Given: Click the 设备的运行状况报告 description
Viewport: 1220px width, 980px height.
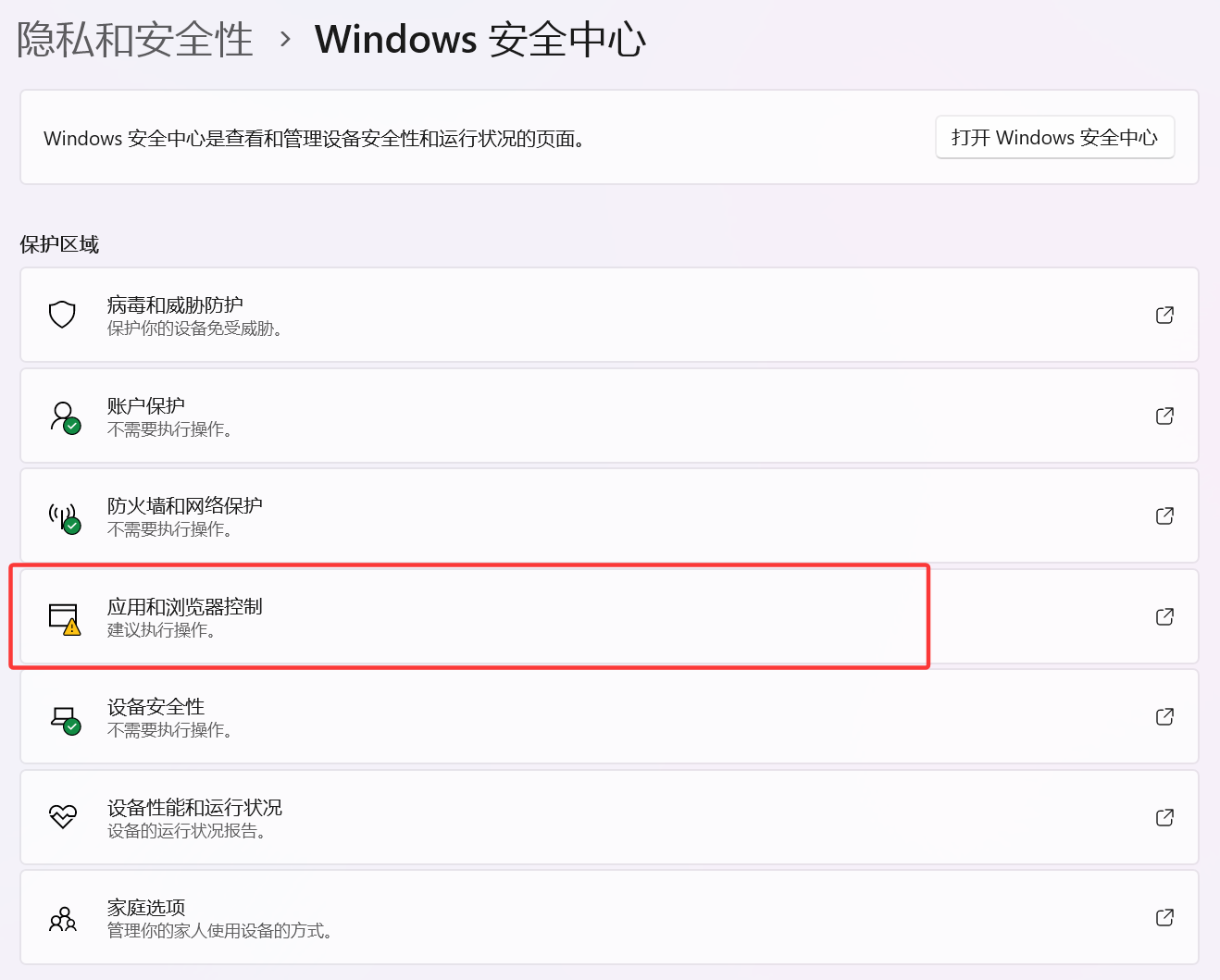Looking at the screenshot, I should [187, 831].
